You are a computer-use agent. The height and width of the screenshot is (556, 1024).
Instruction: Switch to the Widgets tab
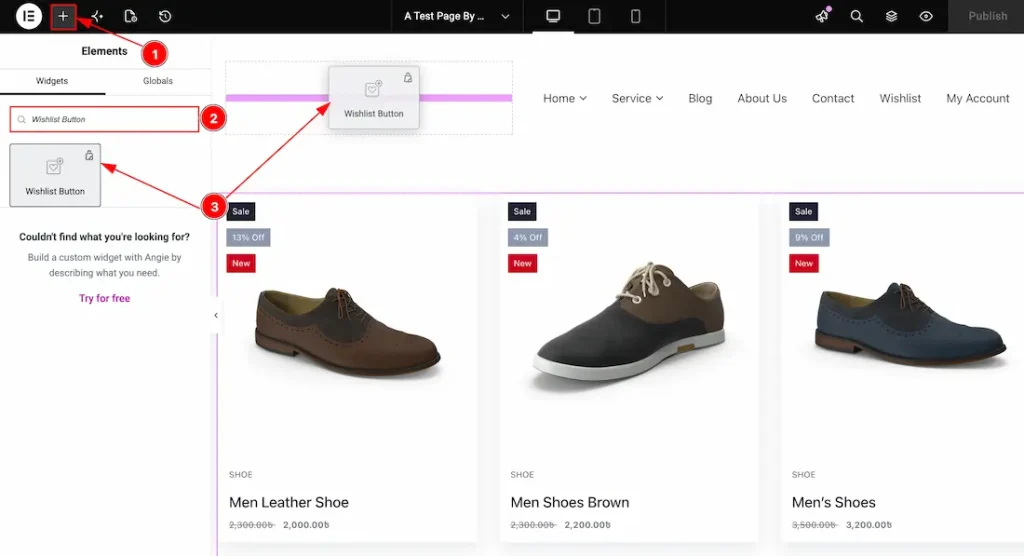(x=52, y=81)
